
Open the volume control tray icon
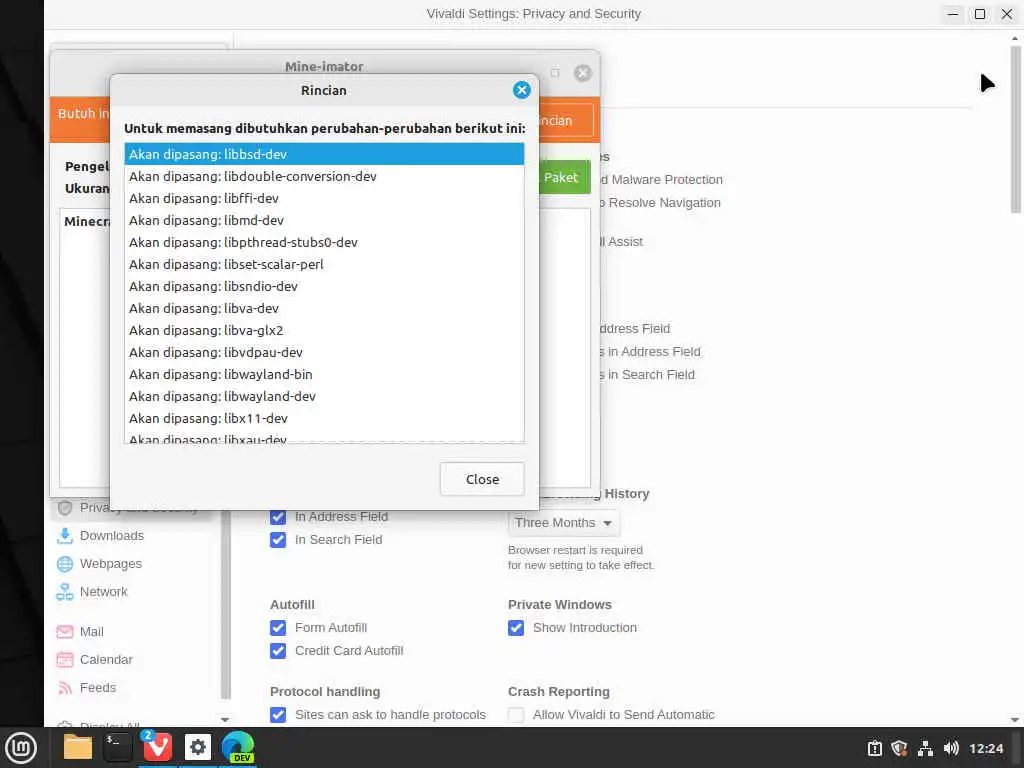coord(951,748)
